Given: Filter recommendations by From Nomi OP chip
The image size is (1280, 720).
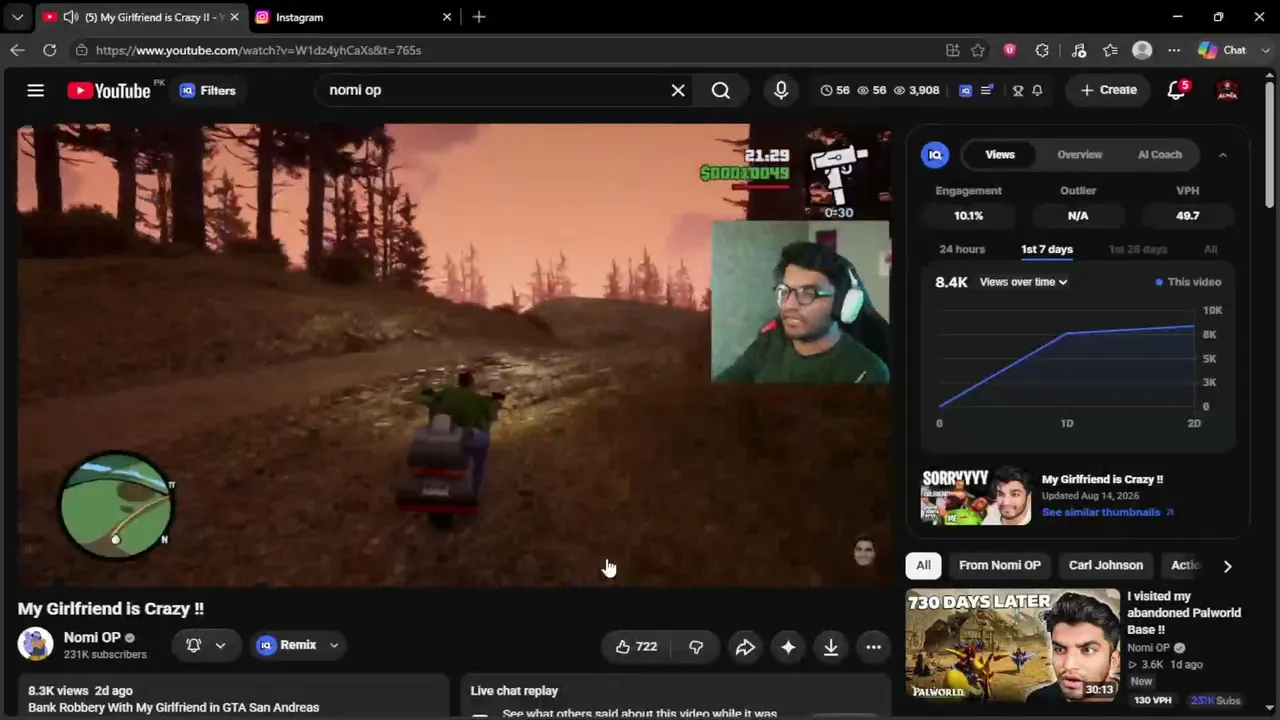Looking at the screenshot, I should 1000,566.
